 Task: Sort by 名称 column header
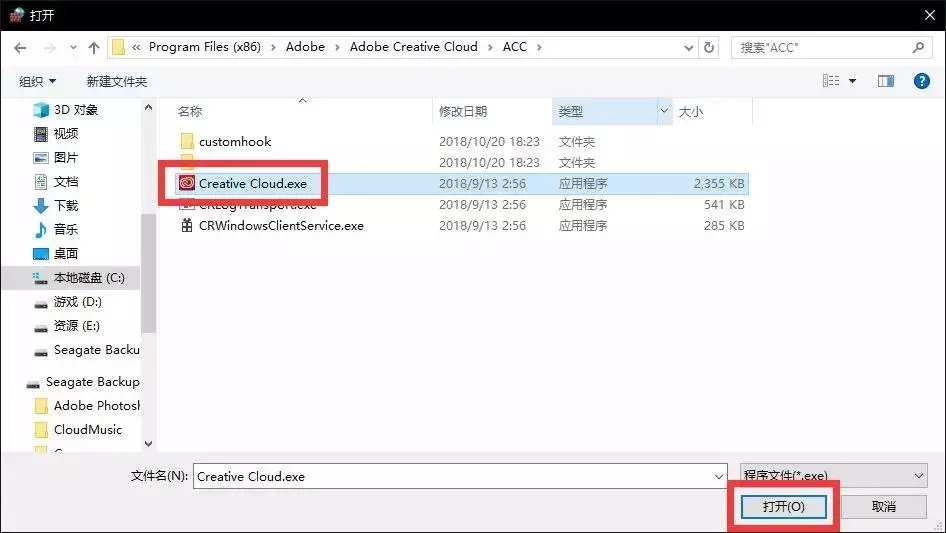pyautogui.click(x=190, y=112)
